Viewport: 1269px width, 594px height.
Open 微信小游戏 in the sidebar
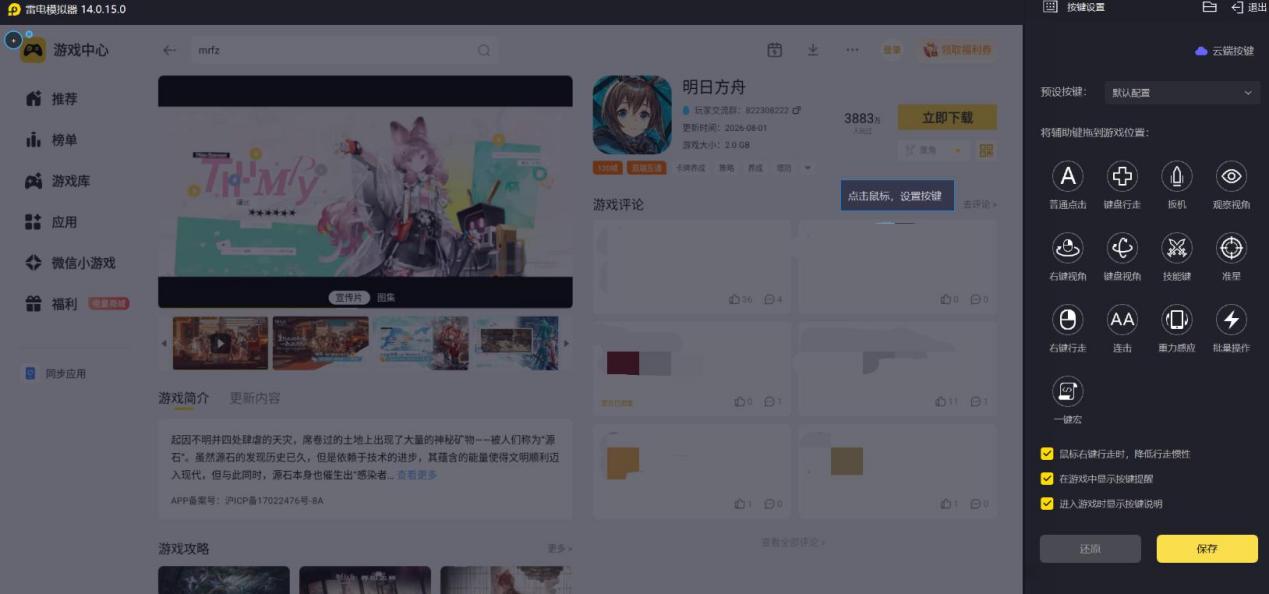[x=70, y=263]
